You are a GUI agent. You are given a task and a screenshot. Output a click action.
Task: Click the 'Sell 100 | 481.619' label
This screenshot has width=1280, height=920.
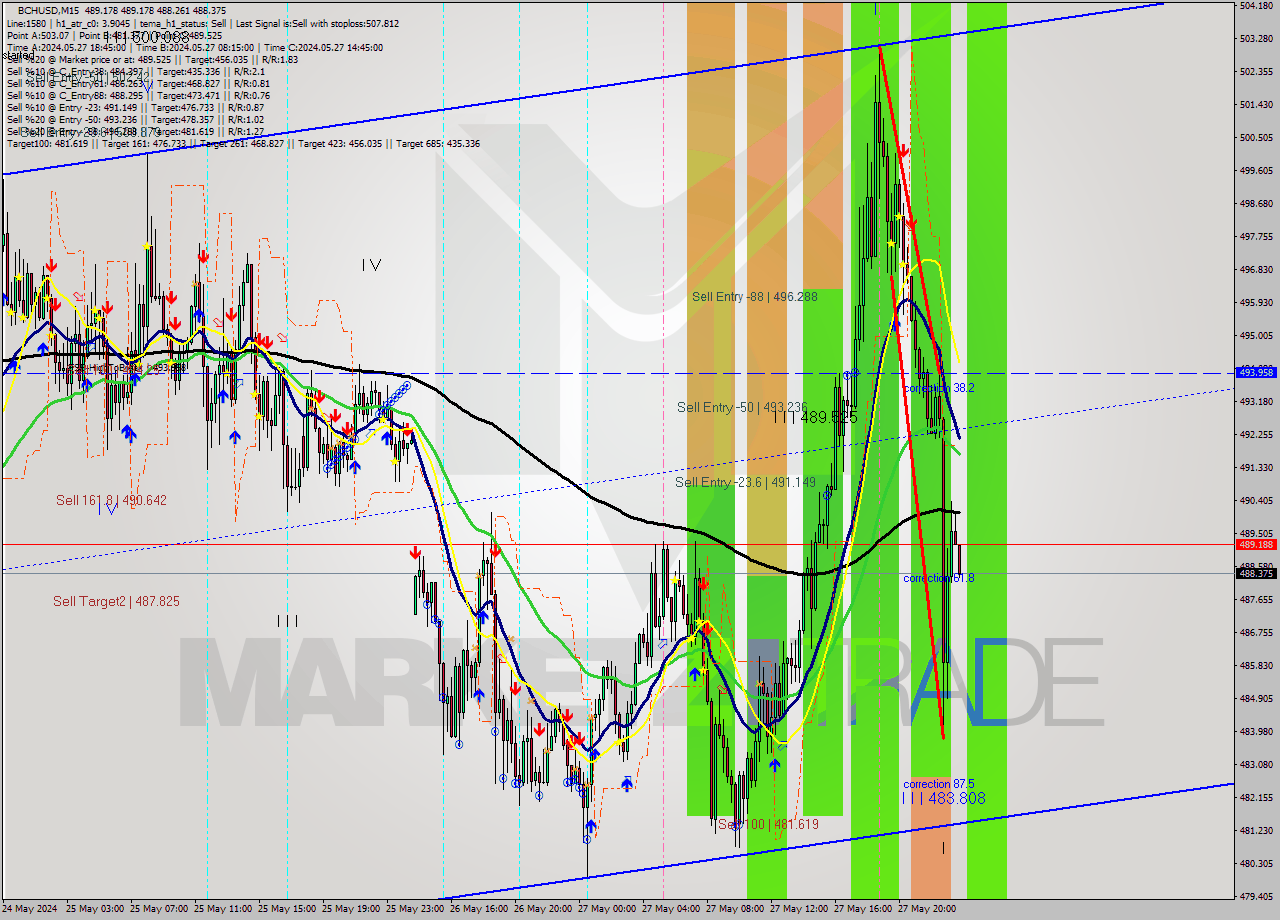[x=768, y=824]
